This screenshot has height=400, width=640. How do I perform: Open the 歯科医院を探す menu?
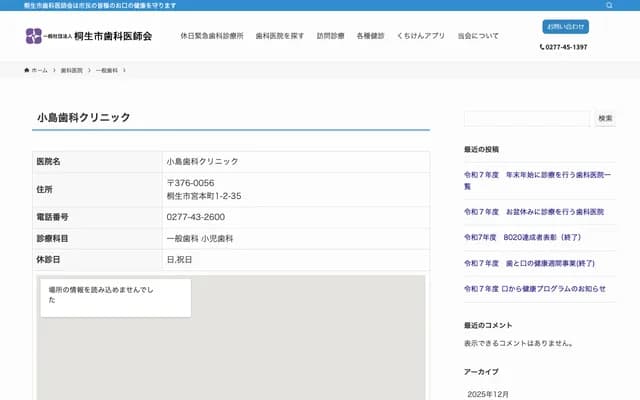[x=280, y=36]
